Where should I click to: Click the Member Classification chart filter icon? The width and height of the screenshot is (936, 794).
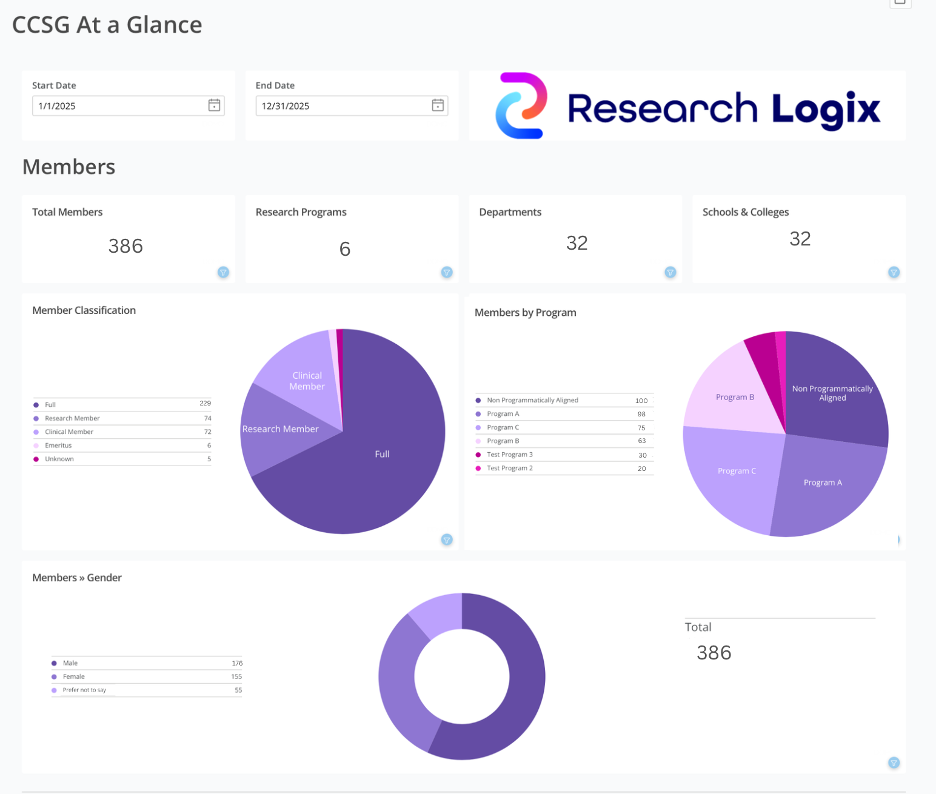[447, 540]
